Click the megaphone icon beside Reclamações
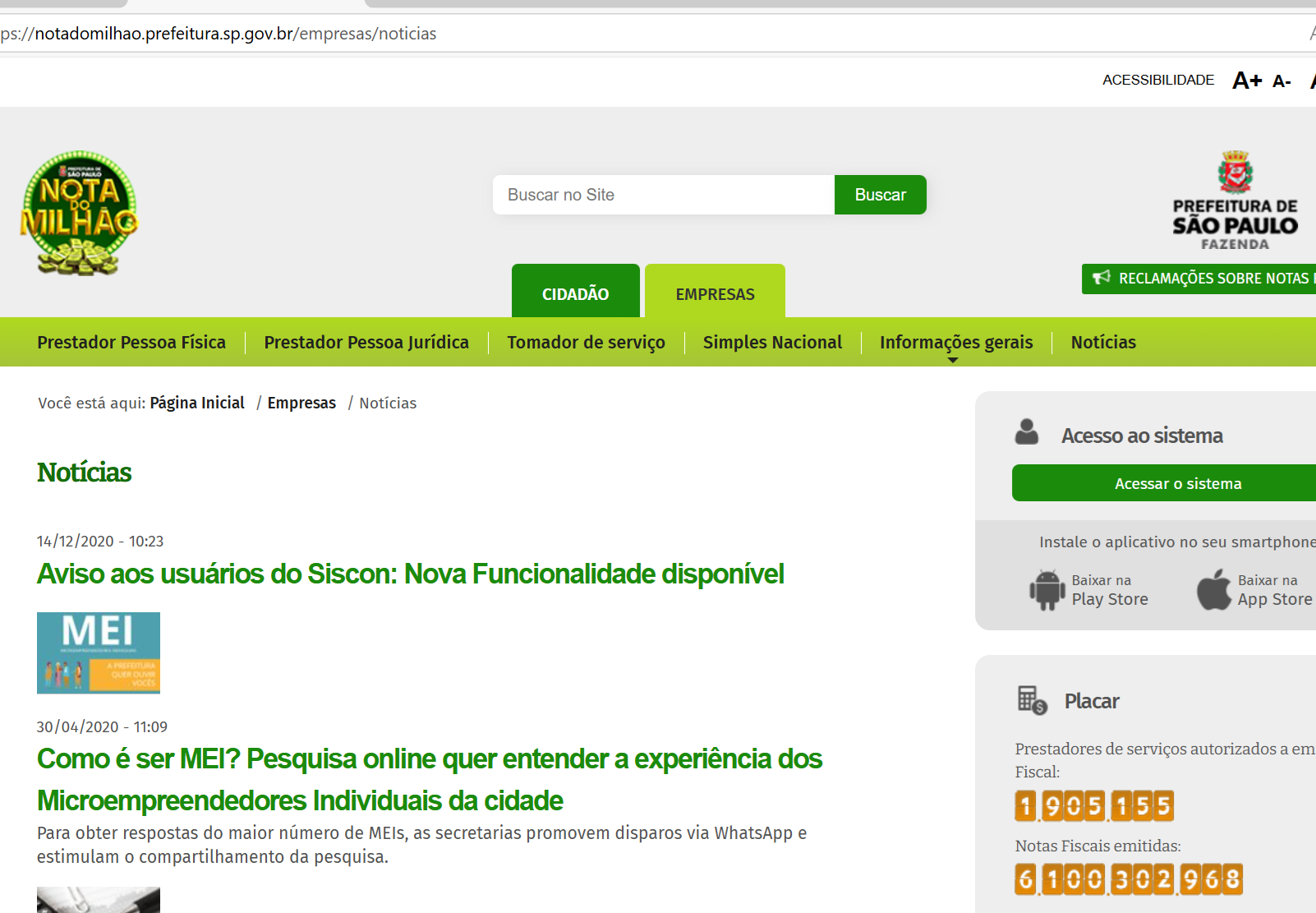The height and width of the screenshot is (913, 1316). point(1101,278)
